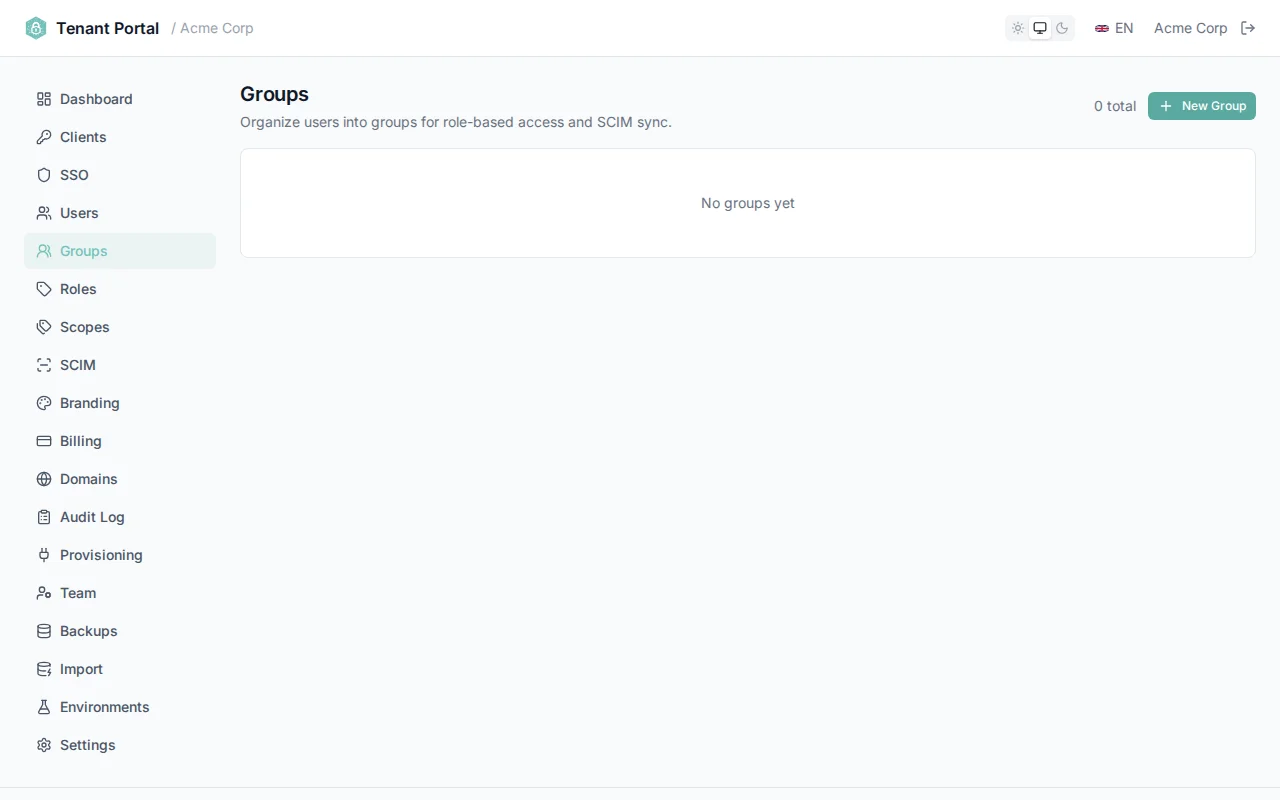Click the logout arrow icon
The height and width of the screenshot is (800, 1280).
[x=1248, y=28]
